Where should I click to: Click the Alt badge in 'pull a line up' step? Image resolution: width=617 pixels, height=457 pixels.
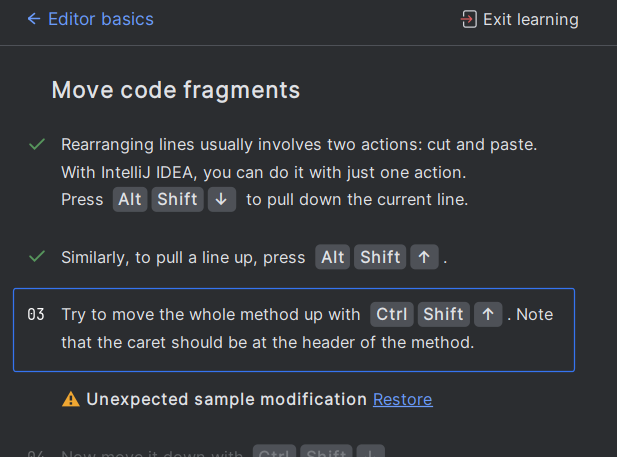coord(333,257)
